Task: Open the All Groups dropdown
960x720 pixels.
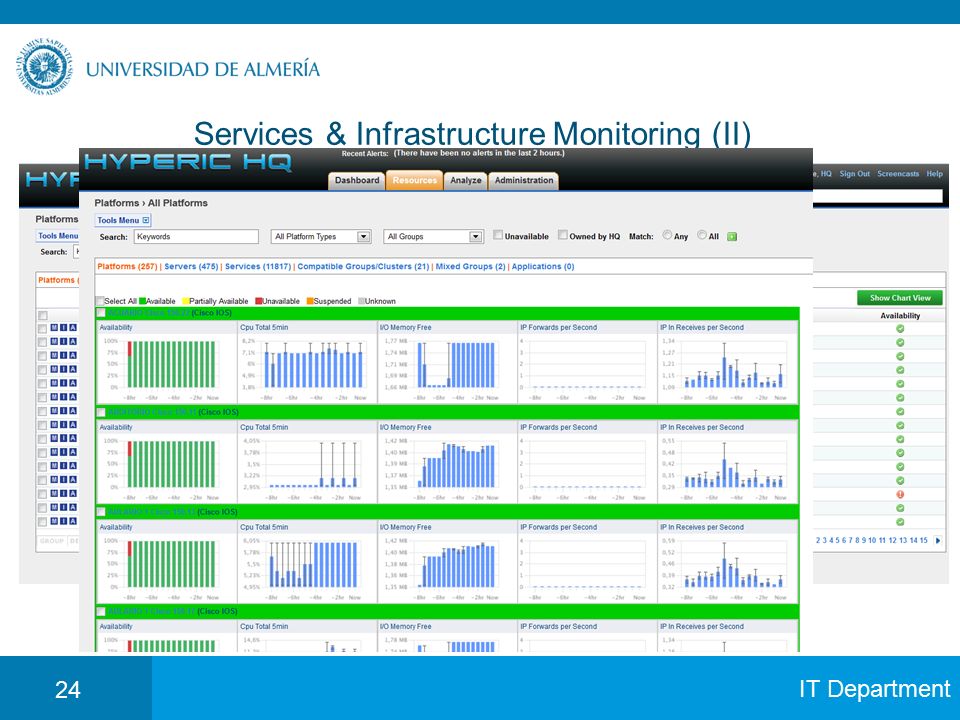Action: pos(433,236)
